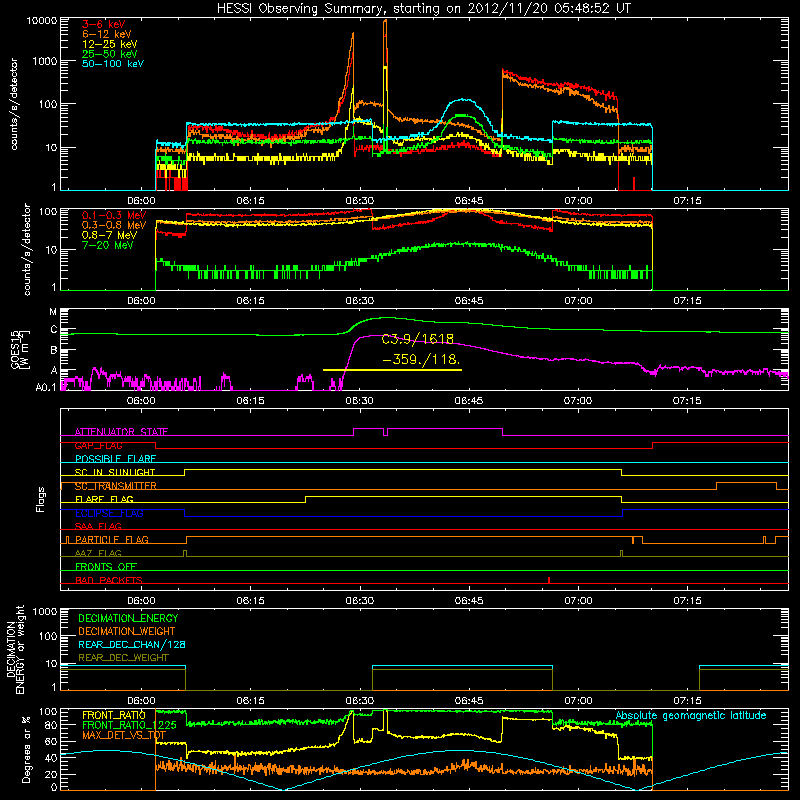The image size is (800, 800).
Task: Click the 7-20 MeV legend label
Action: click(108, 245)
